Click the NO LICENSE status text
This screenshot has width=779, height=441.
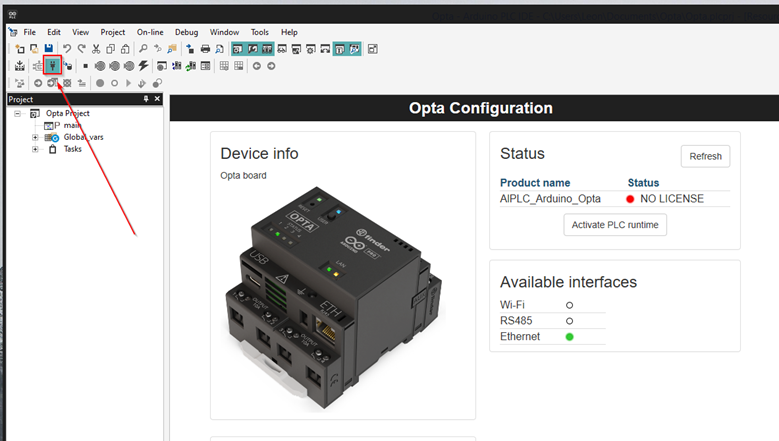tap(672, 199)
